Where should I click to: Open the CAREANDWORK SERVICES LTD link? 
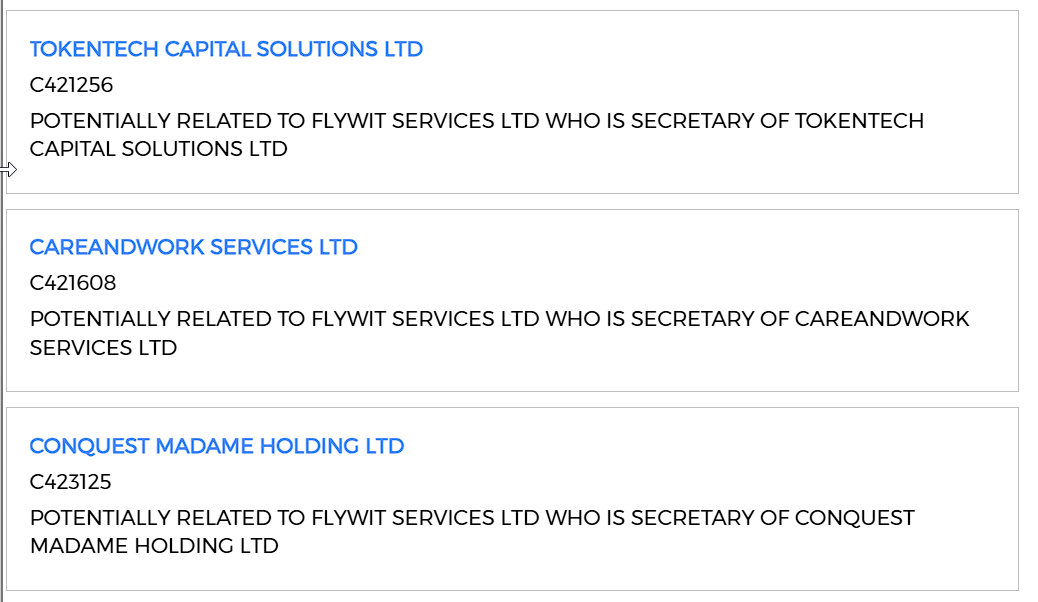pyautogui.click(x=193, y=247)
